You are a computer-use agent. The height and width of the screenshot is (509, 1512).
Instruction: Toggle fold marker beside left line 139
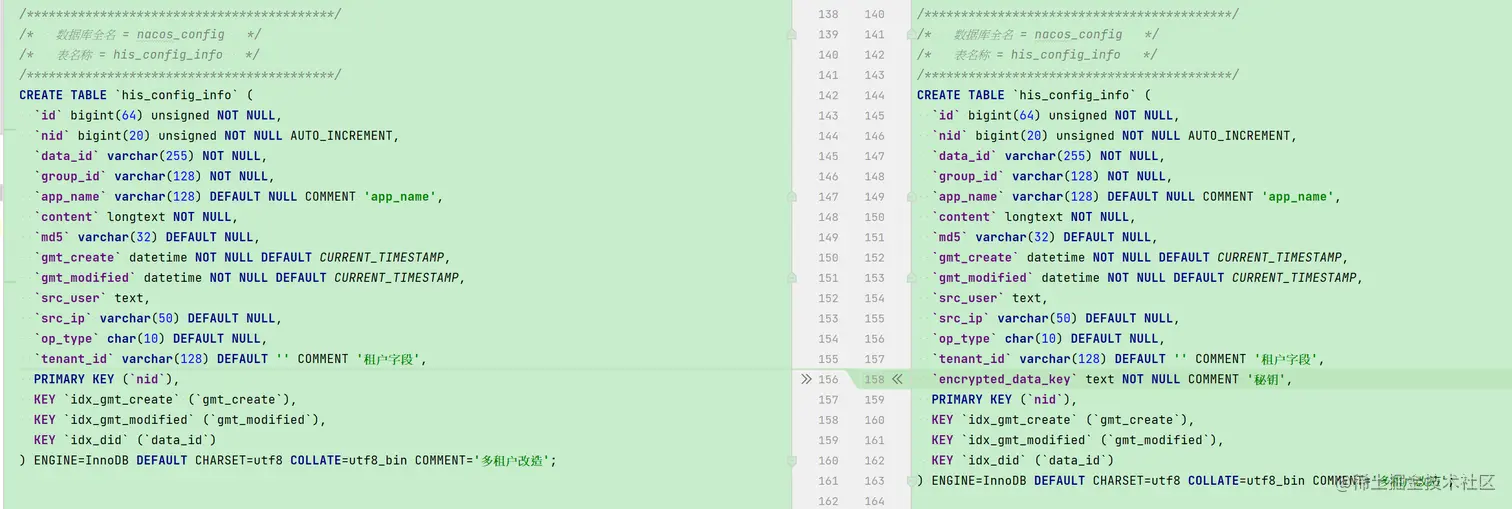point(791,34)
